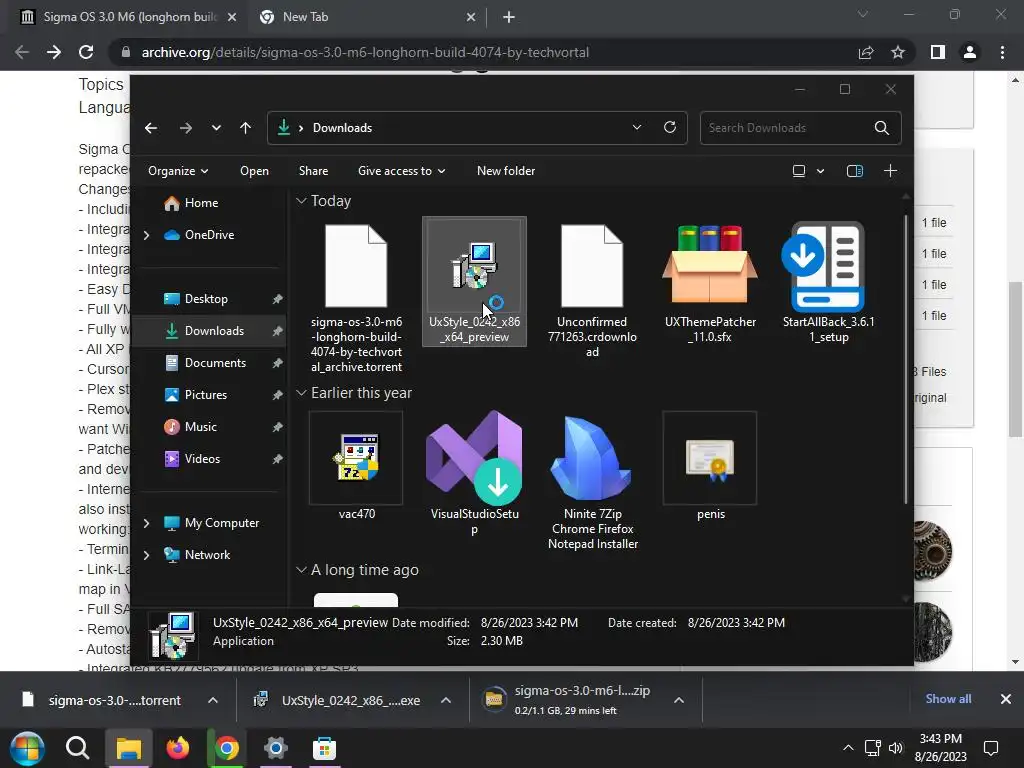The width and height of the screenshot is (1024, 768).
Task: Open Chrome three-dot menu
Action: (1002, 52)
